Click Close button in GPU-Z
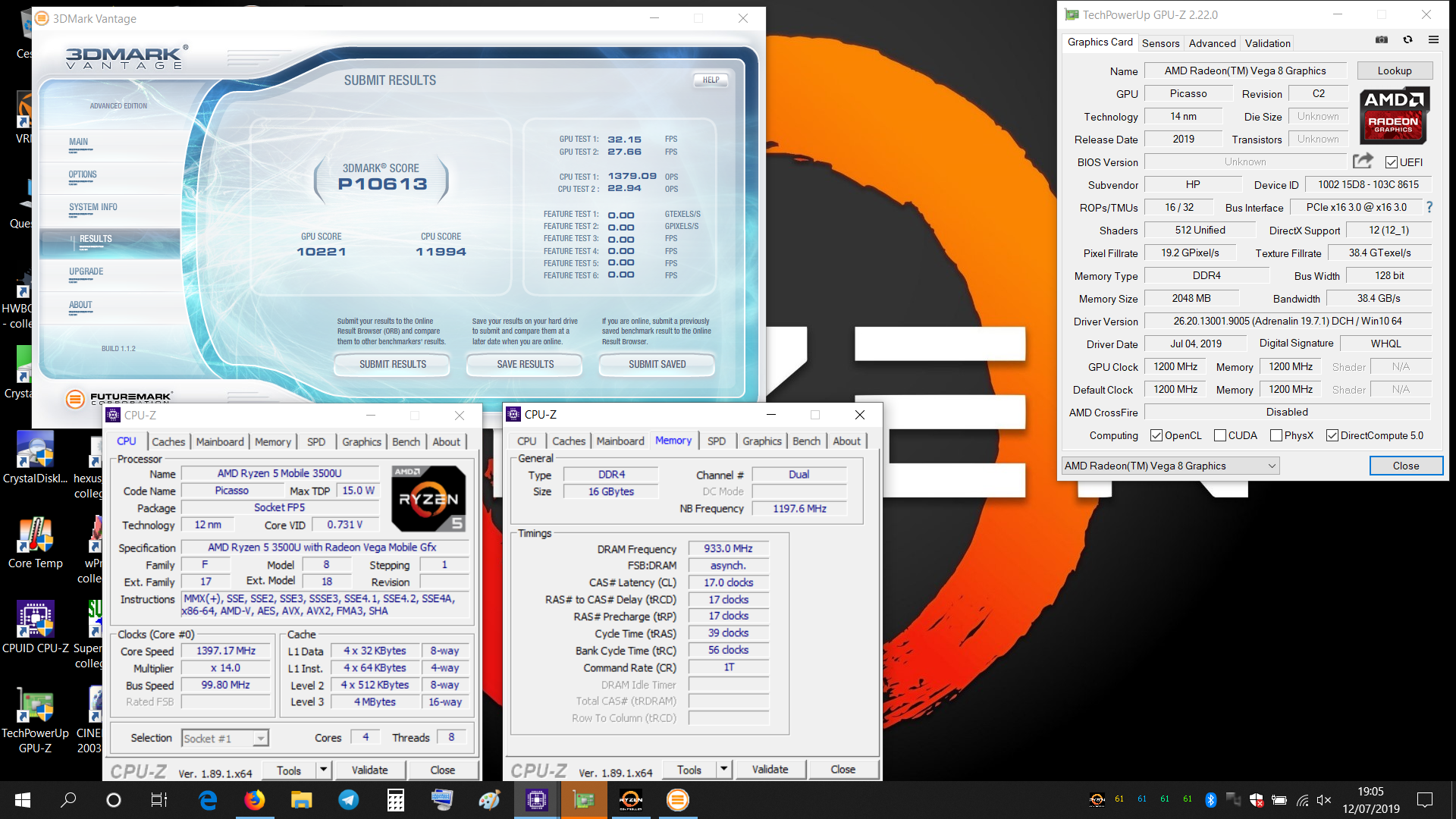 tap(1406, 466)
